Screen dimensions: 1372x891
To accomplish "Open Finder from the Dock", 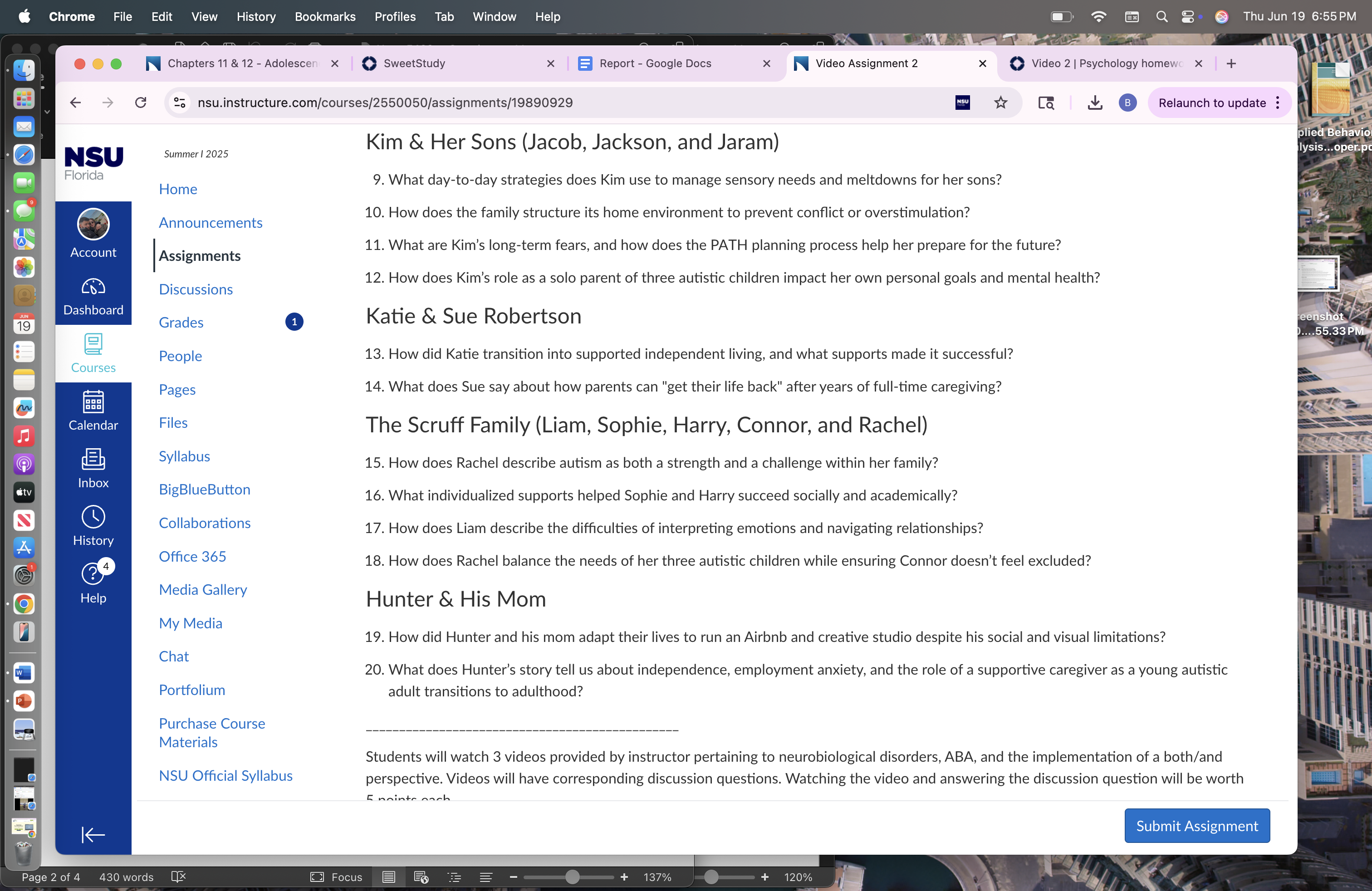I will [x=24, y=70].
